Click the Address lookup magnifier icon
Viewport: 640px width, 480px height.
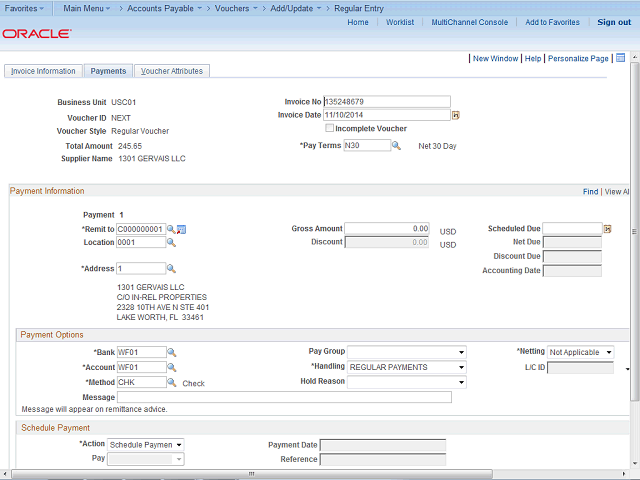point(171,269)
